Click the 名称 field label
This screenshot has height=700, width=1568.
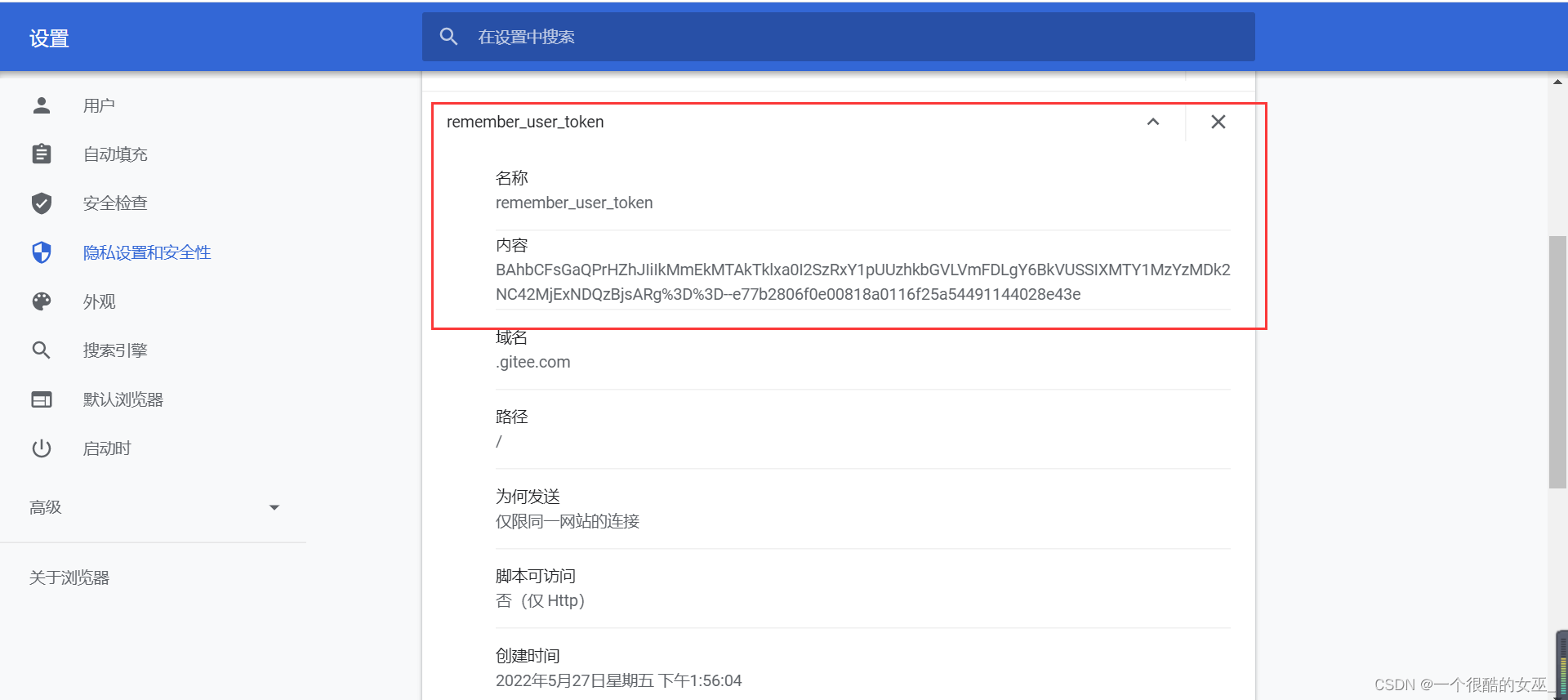point(512,178)
